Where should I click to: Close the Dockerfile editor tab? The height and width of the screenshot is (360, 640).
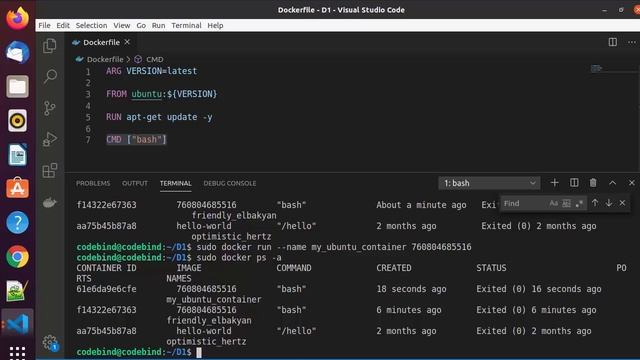click(127, 42)
